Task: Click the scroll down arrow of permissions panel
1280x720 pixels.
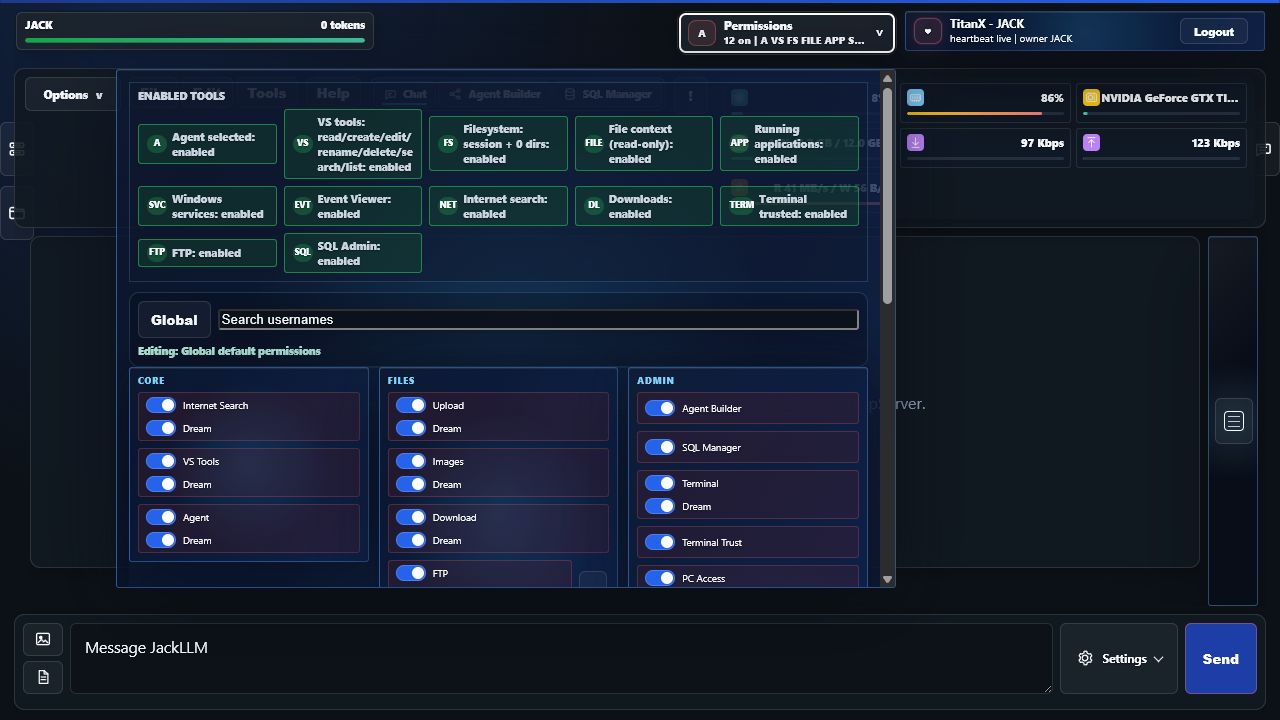Action: (x=887, y=579)
